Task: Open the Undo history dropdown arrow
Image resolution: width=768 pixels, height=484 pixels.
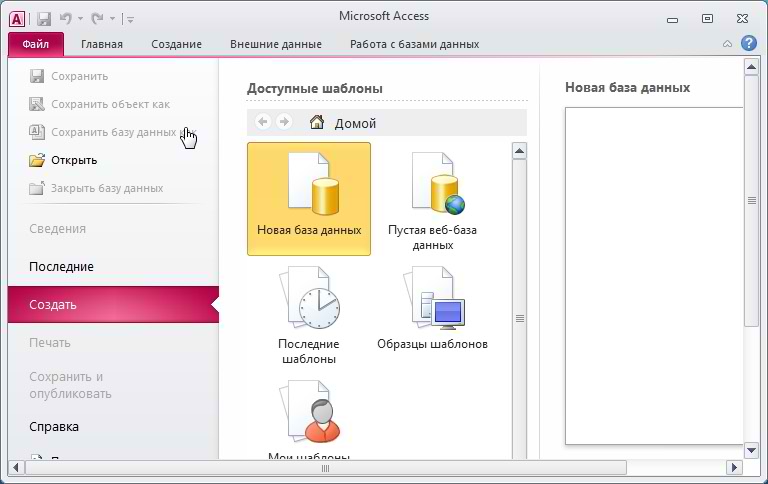Action: (80, 19)
